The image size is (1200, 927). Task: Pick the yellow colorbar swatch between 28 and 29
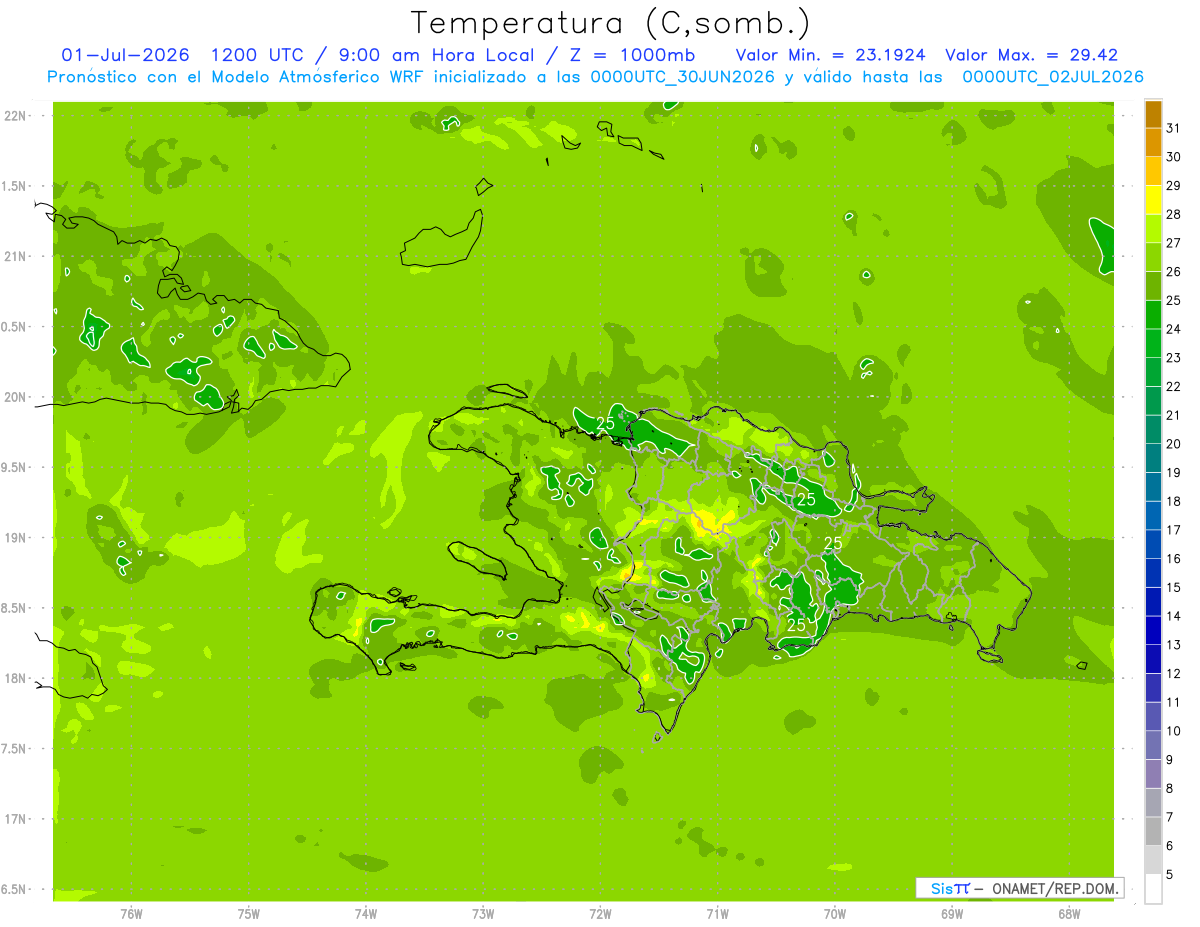point(1153,200)
